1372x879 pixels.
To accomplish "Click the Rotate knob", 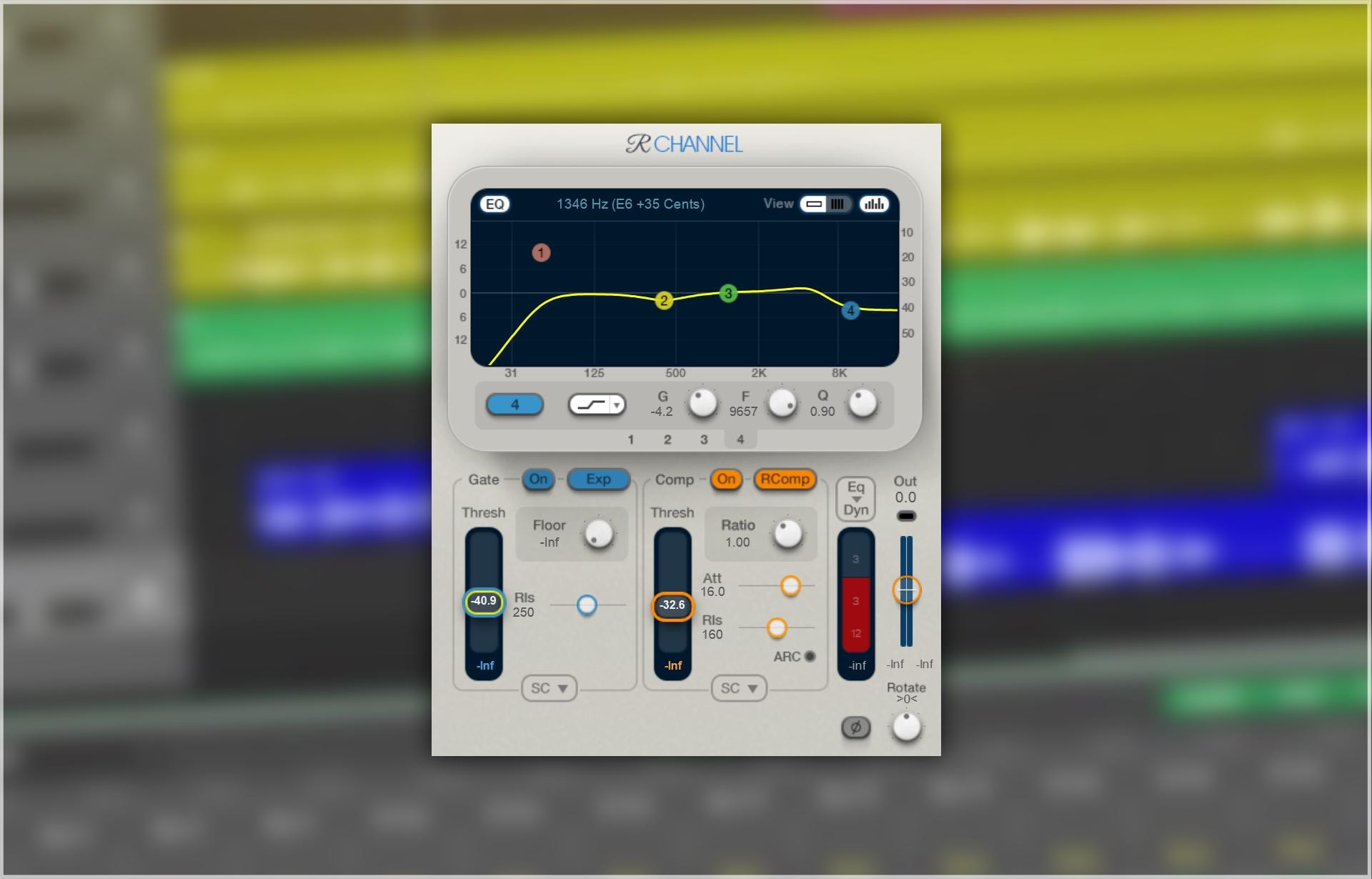I will (x=907, y=727).
